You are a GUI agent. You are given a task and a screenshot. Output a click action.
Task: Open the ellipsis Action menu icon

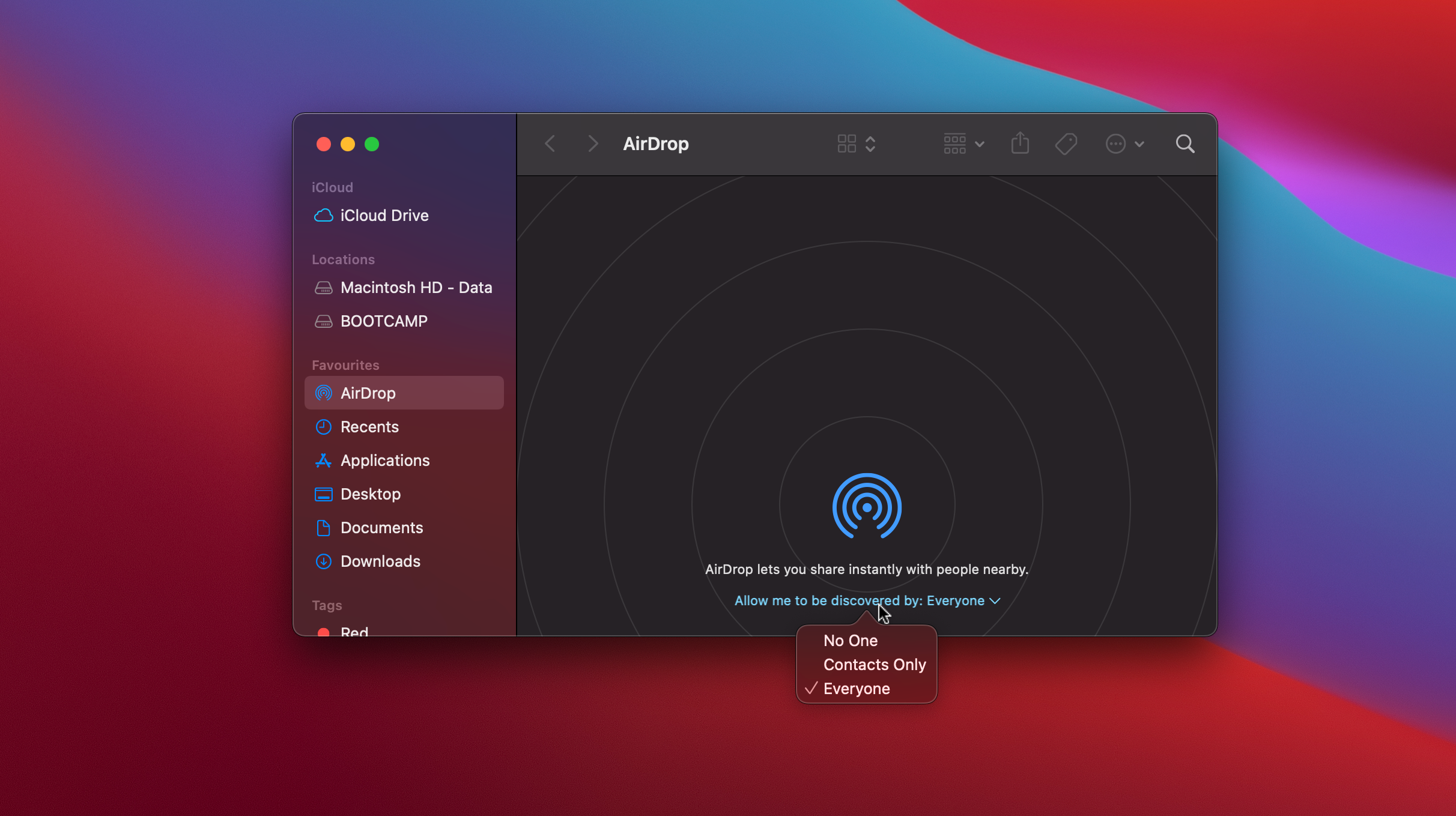coord(1115,144)
